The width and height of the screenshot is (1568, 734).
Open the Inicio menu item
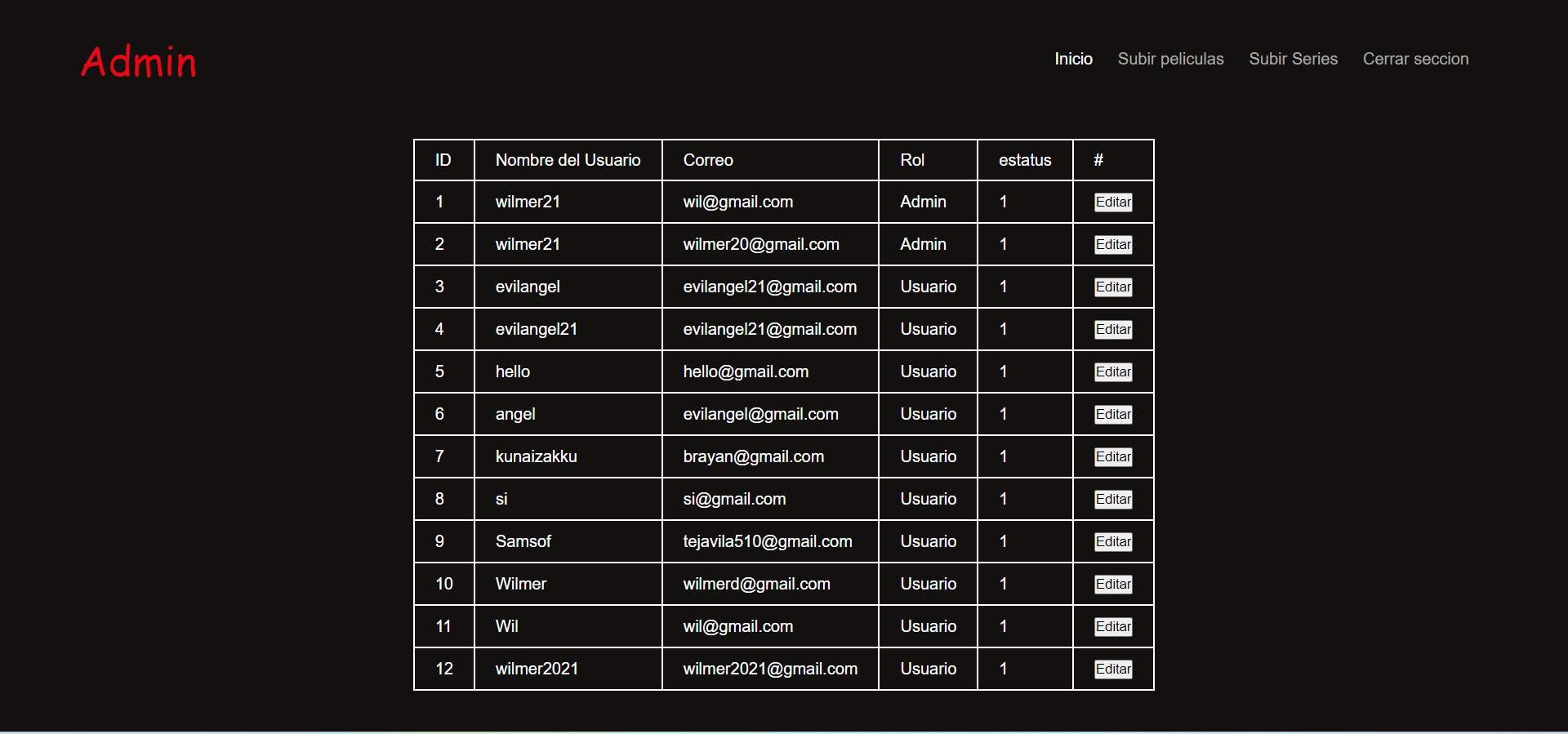[1073, 59]
